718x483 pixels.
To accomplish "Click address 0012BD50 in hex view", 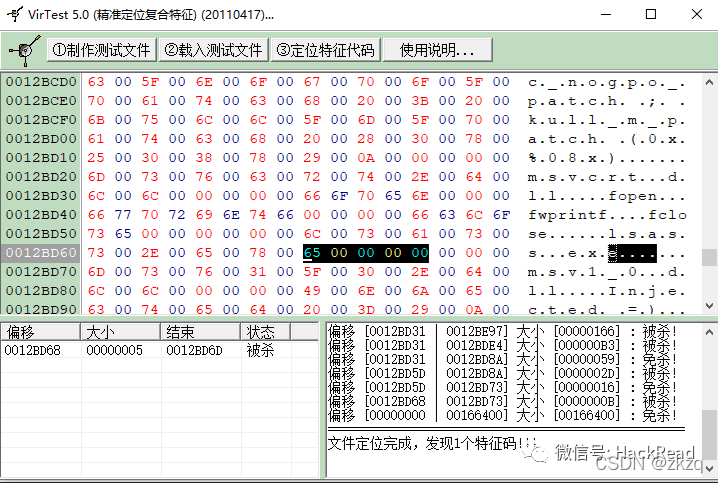I will pyautogui.click(x=41, y=234).
